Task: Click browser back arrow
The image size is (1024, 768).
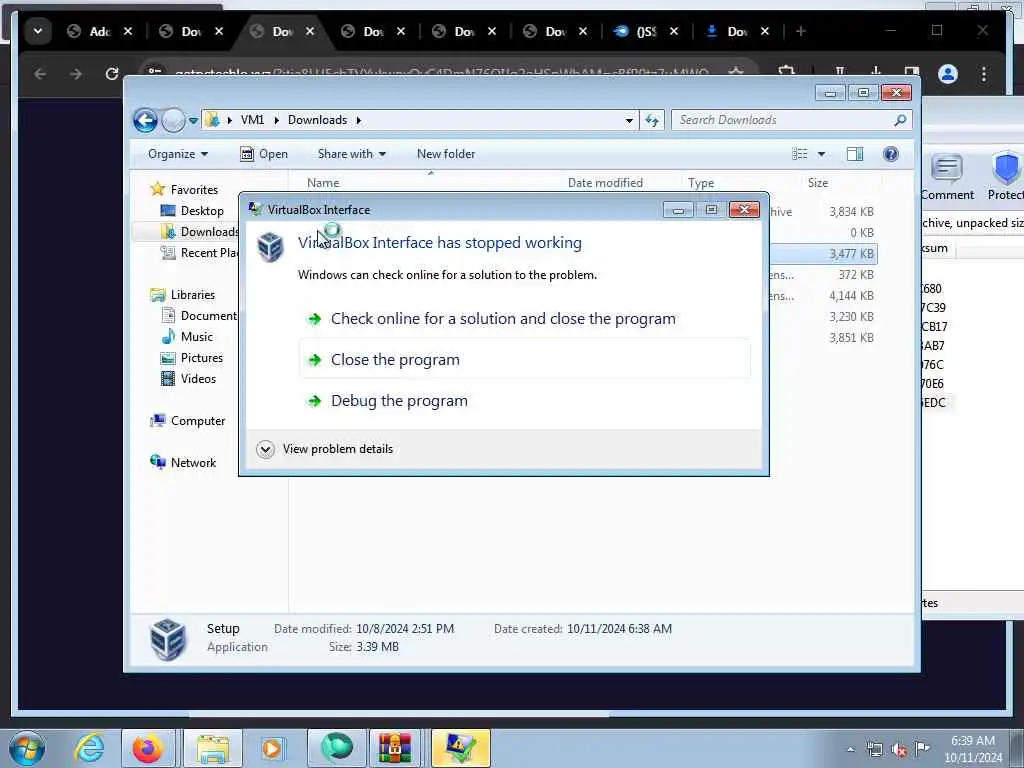Action: pos(40,74)
